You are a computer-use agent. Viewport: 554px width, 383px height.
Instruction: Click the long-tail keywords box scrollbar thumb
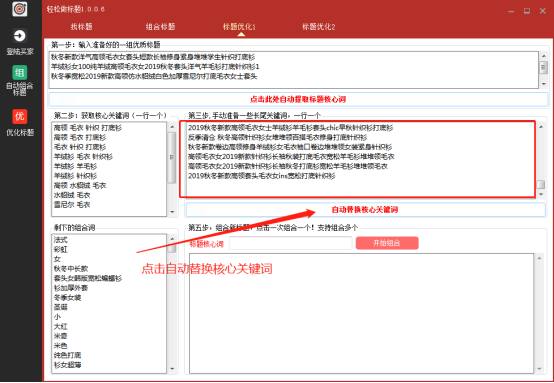click(541, 185)
